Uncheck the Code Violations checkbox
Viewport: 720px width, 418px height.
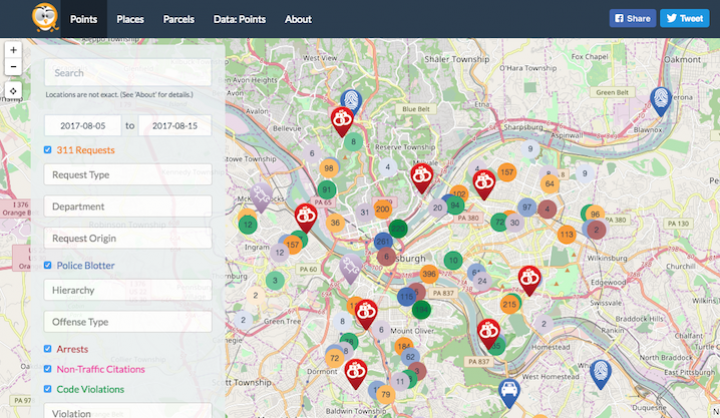coord(48,389)
